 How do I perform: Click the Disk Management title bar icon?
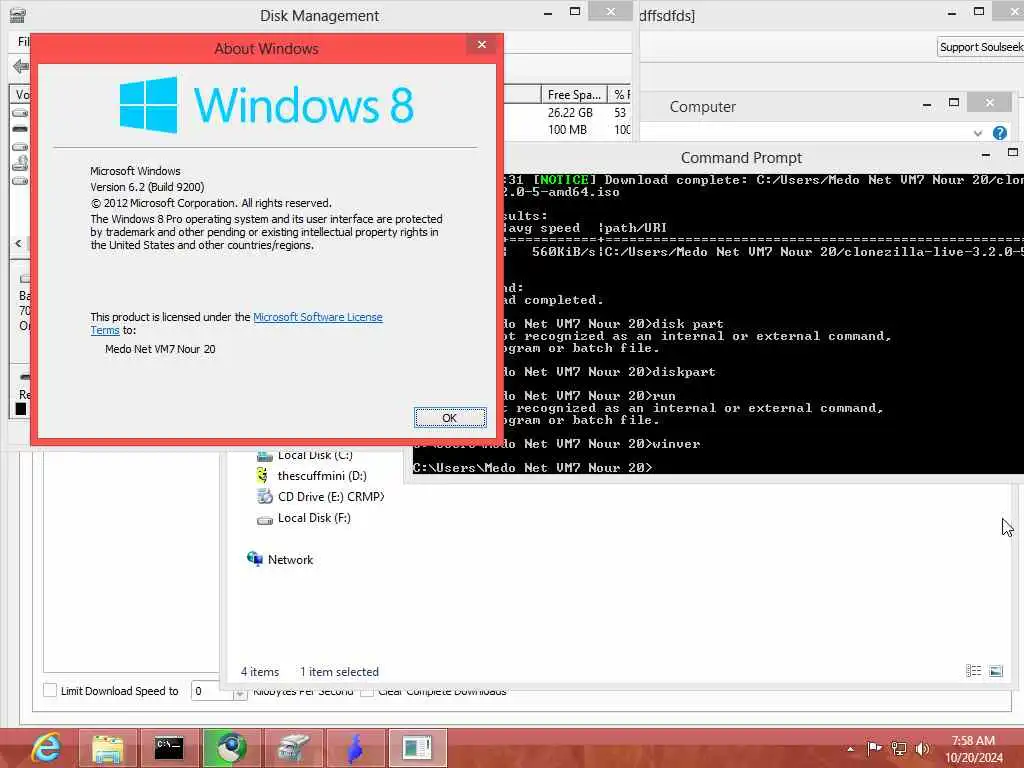click(18, 14)
